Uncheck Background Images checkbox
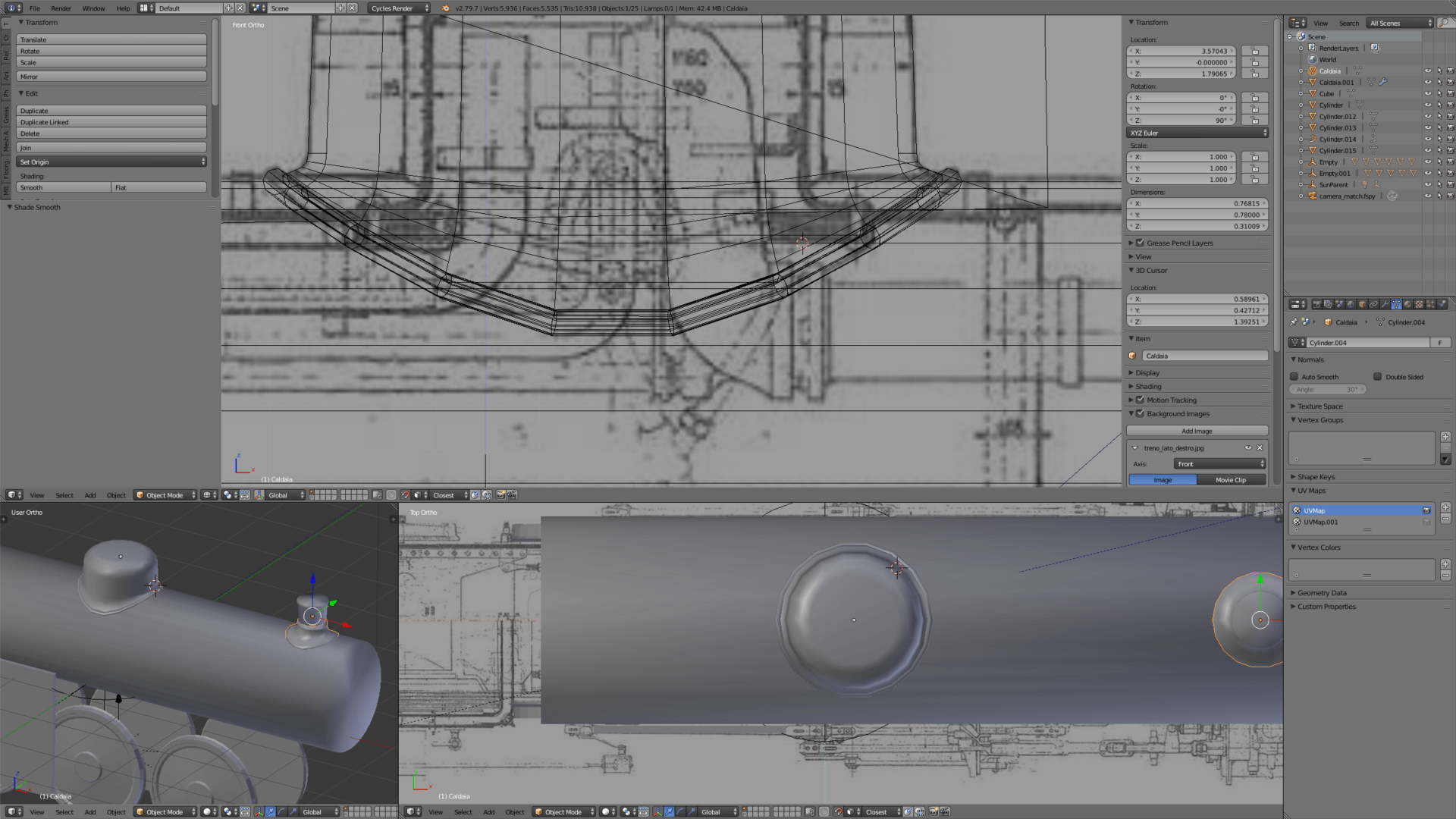The image size is (1456, 819). tap(1140, 414)
